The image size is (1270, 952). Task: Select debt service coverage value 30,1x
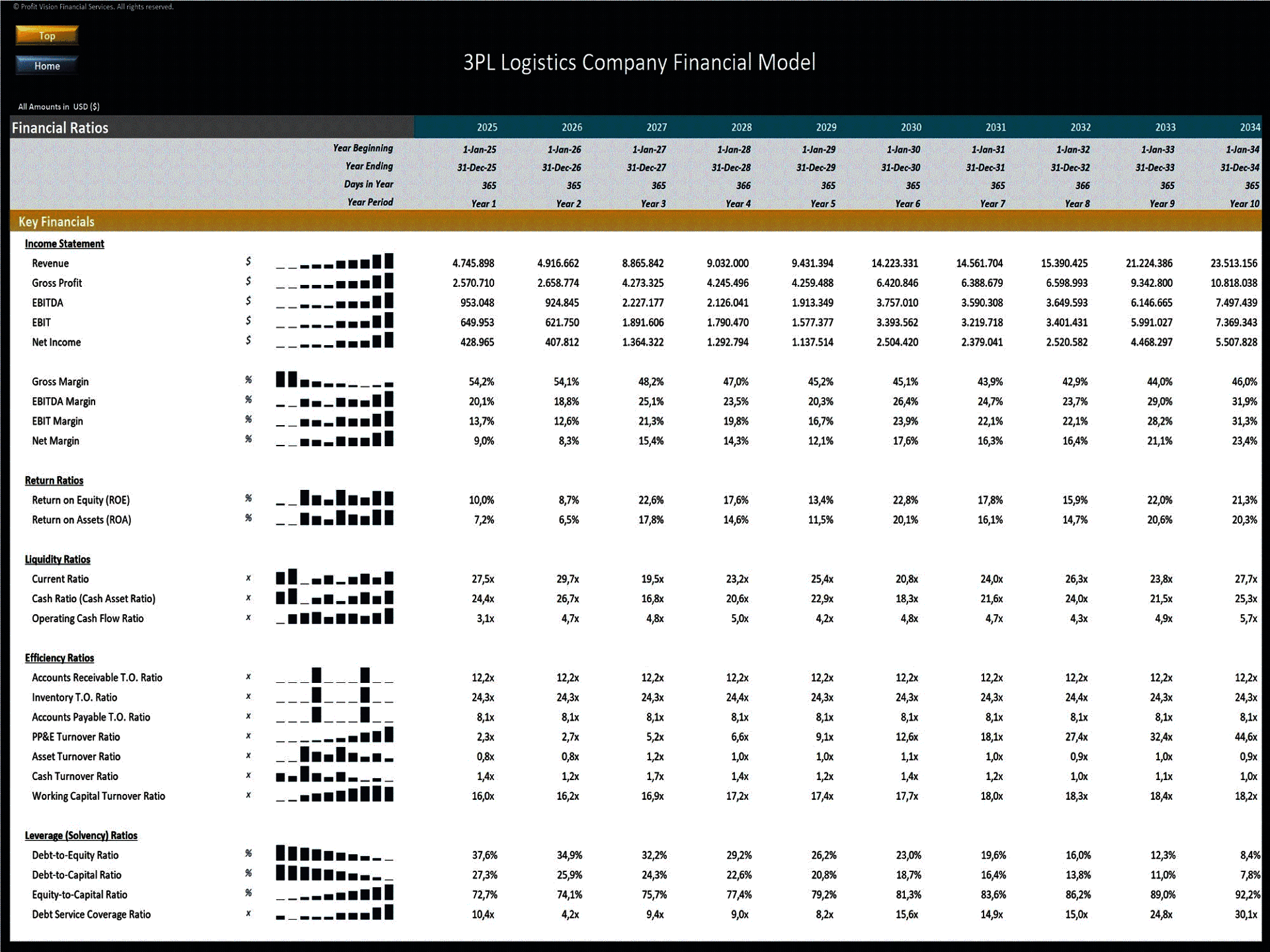1246,914
